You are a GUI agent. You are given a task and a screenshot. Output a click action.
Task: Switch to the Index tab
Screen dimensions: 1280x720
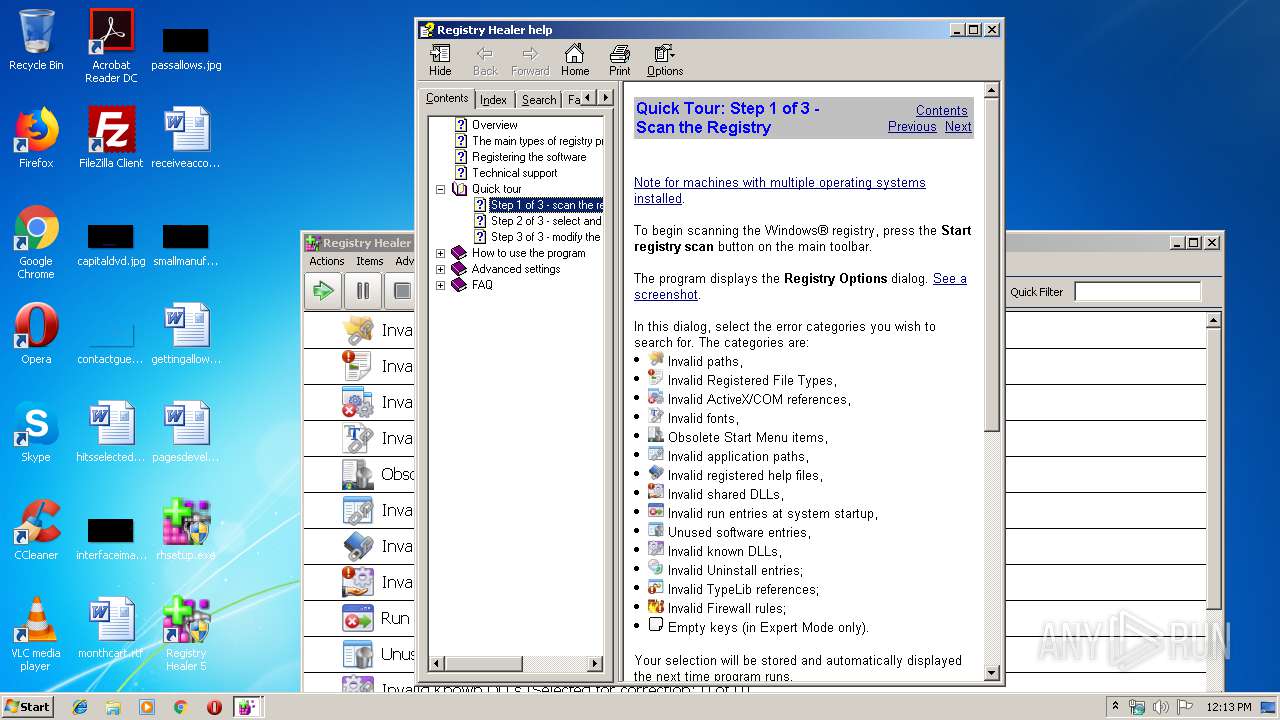tap(493, 100)
